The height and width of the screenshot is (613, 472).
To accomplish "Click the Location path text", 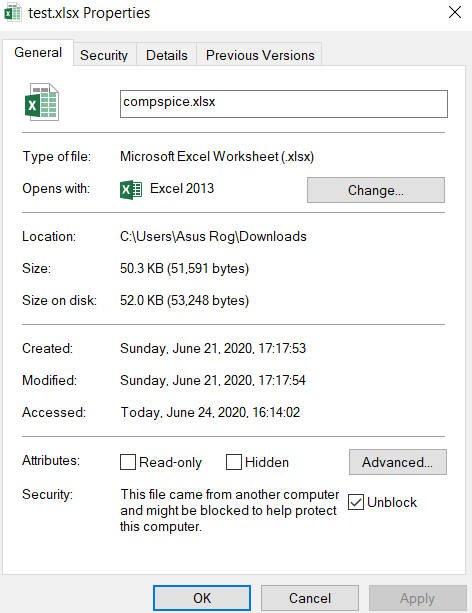I will pos(213,237).
